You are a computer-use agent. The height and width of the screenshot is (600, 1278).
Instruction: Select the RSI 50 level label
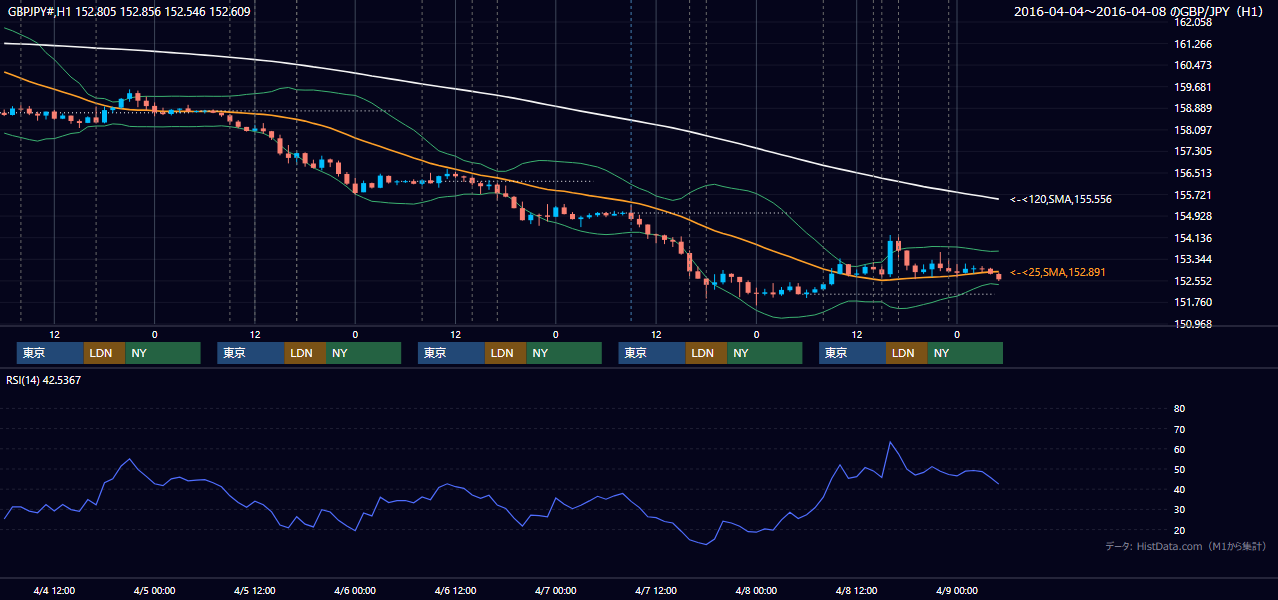(x=1179, y=469)
